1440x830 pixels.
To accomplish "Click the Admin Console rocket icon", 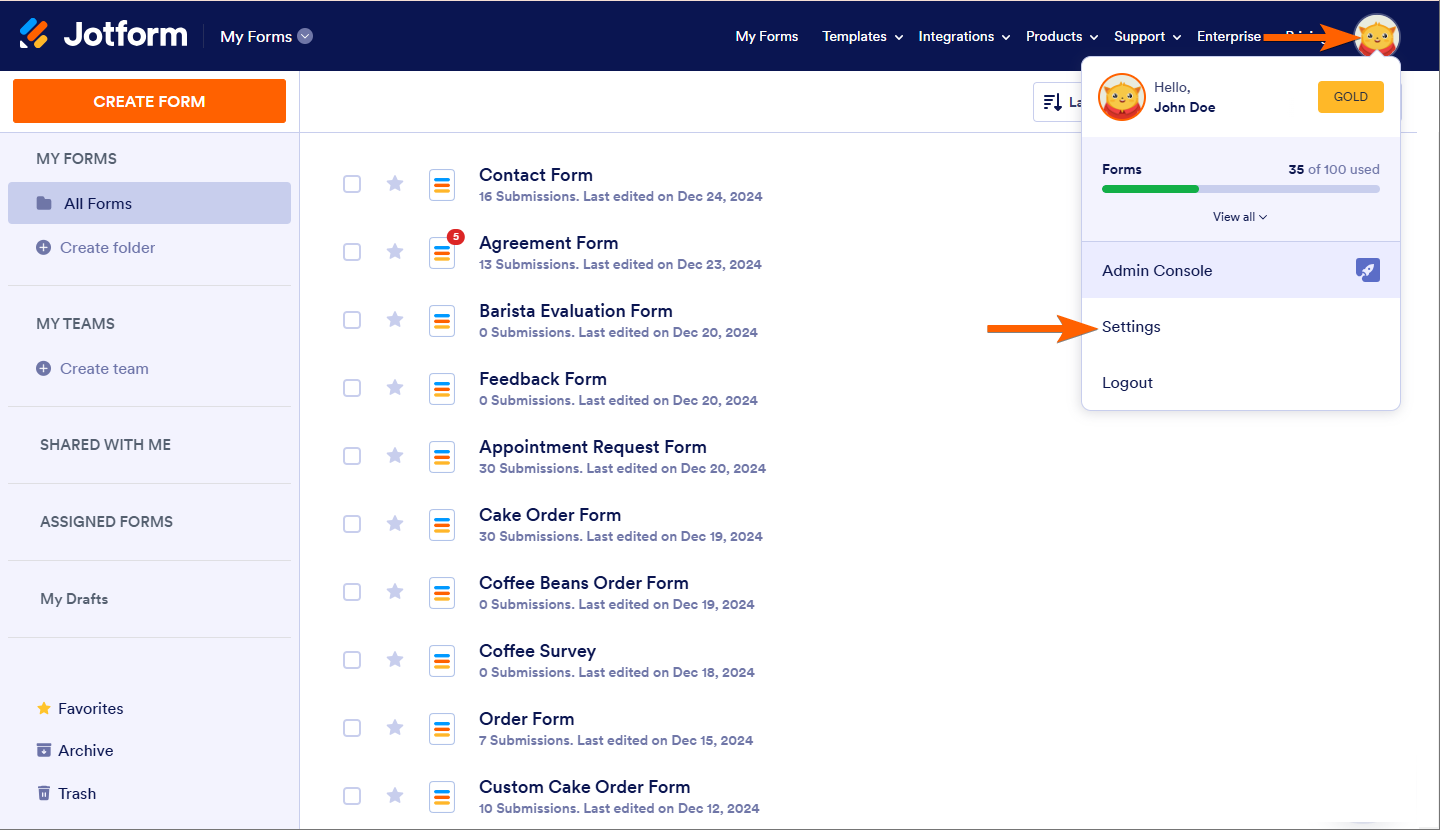I will coord(1368,270).
